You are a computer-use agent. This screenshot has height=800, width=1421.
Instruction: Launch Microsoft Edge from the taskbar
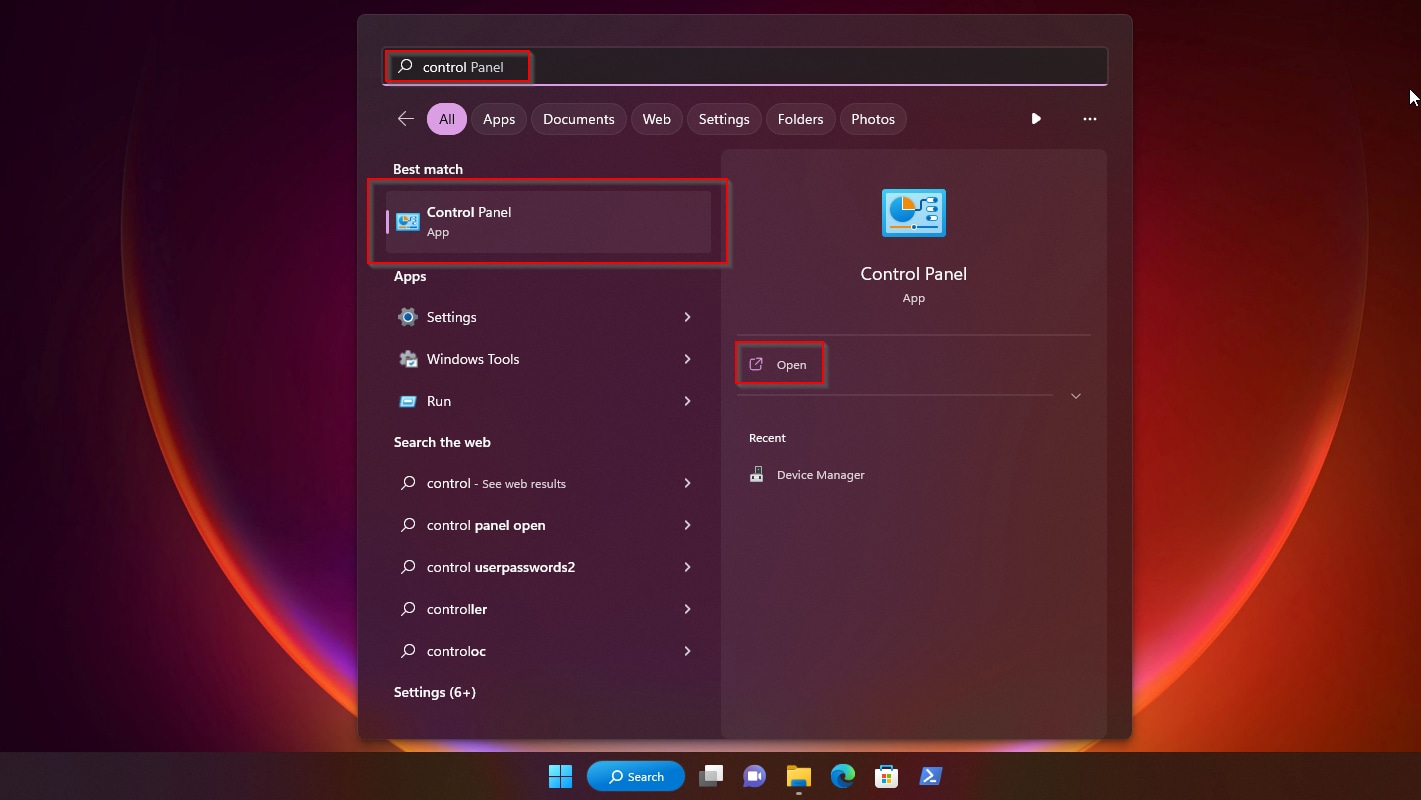click(x=842, y=776)
